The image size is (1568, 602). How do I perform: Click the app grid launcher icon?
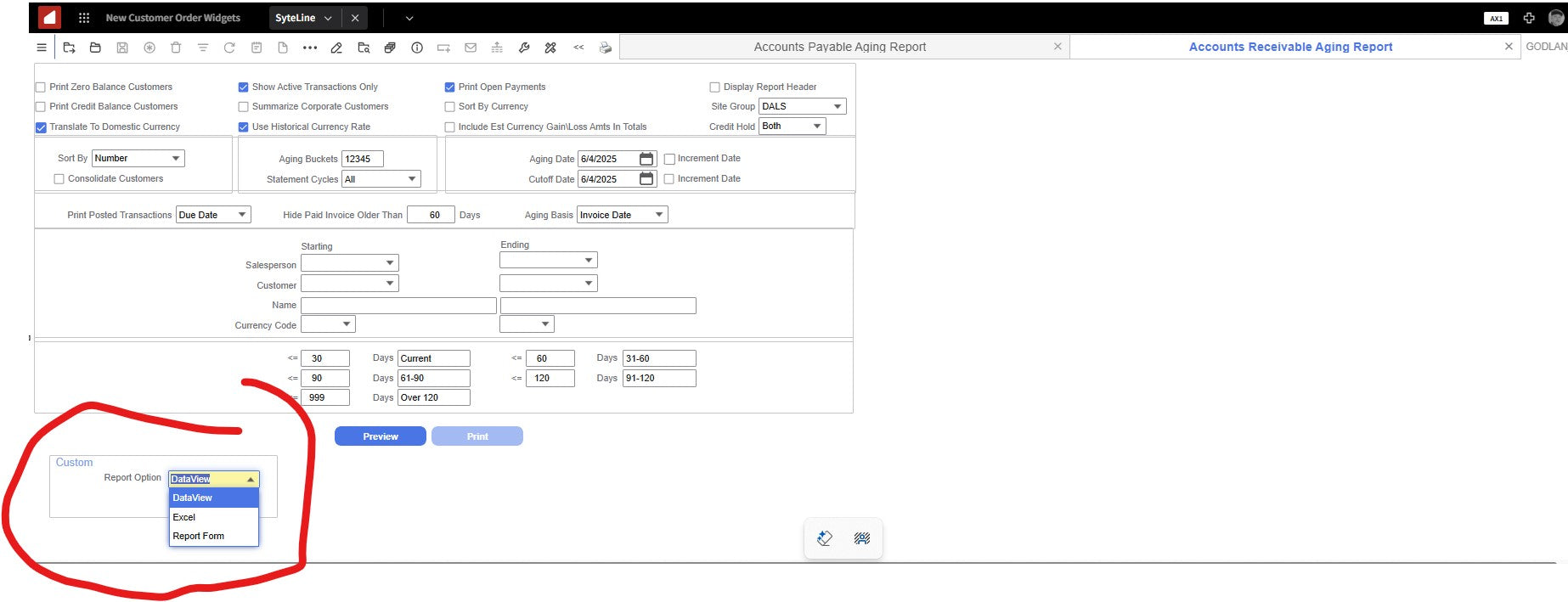tap(84, 18)
